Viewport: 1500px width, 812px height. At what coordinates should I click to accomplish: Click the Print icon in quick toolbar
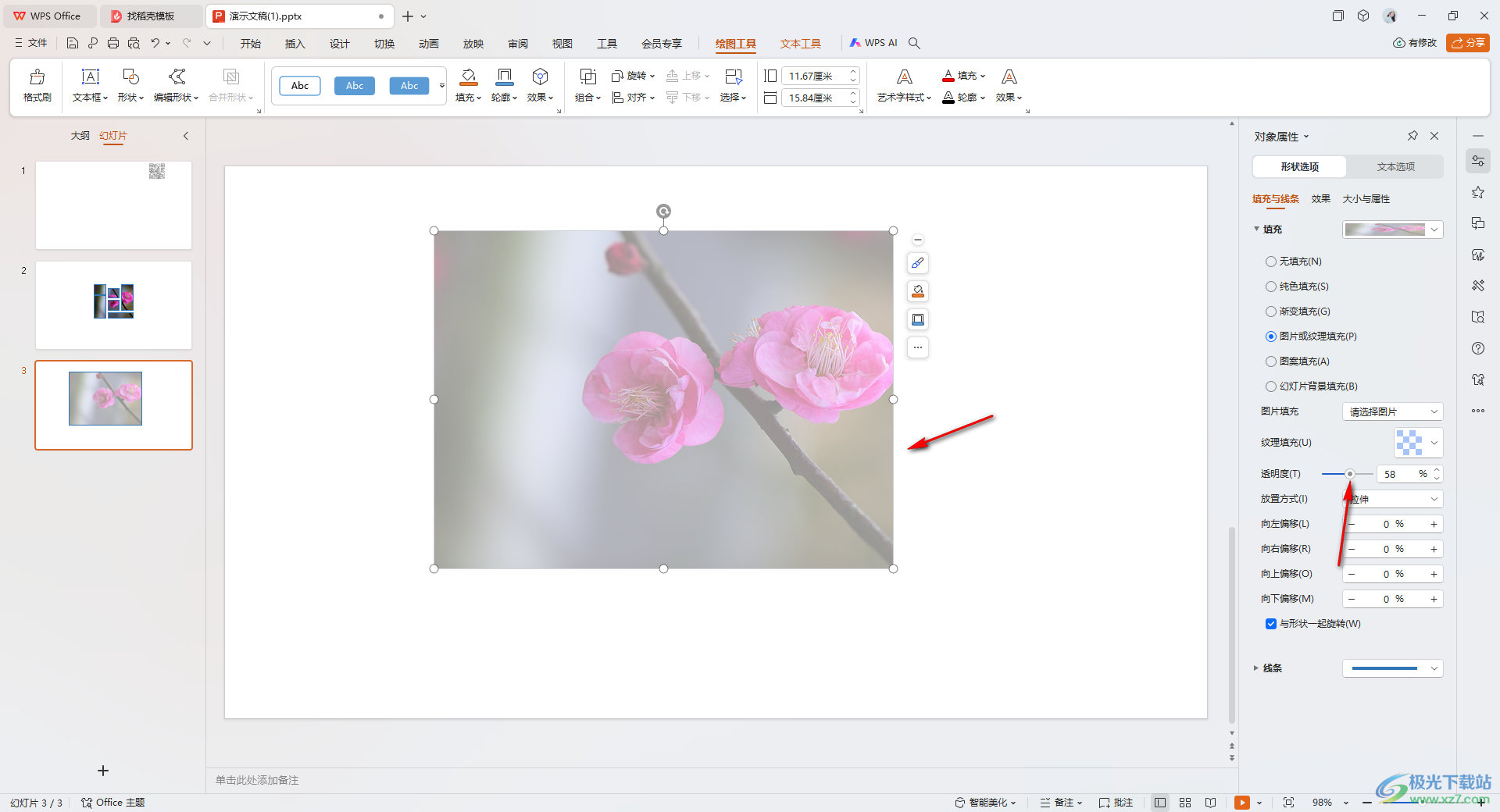tap(113, 44)
